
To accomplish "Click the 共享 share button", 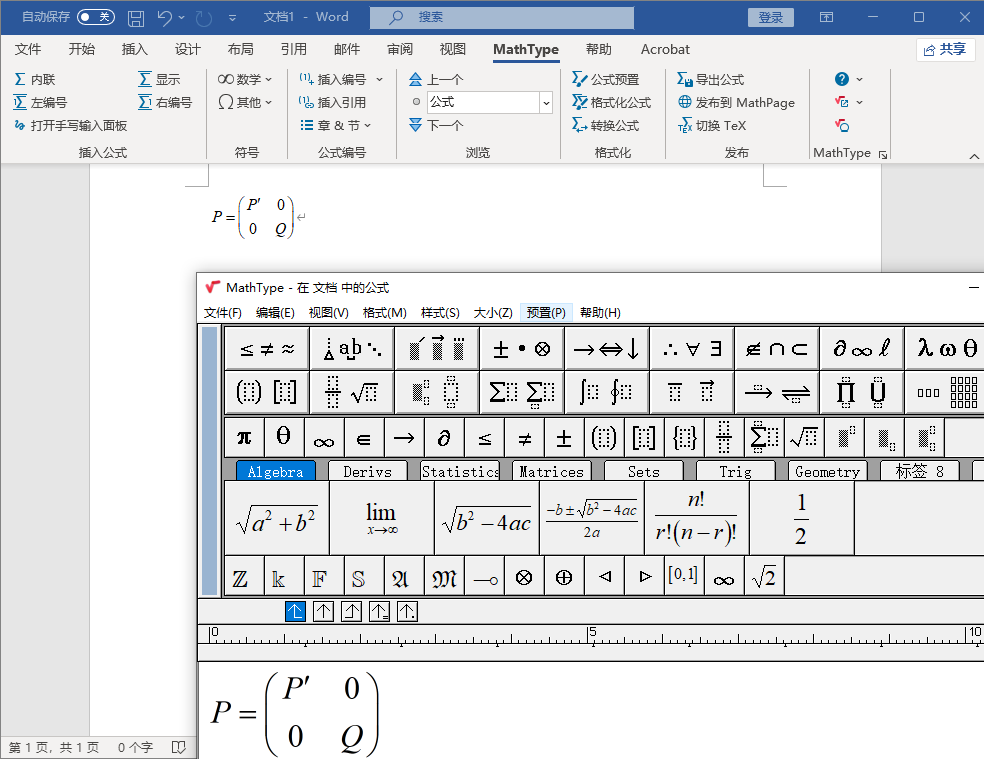I will pyautogui.click(x=946, y=50).
